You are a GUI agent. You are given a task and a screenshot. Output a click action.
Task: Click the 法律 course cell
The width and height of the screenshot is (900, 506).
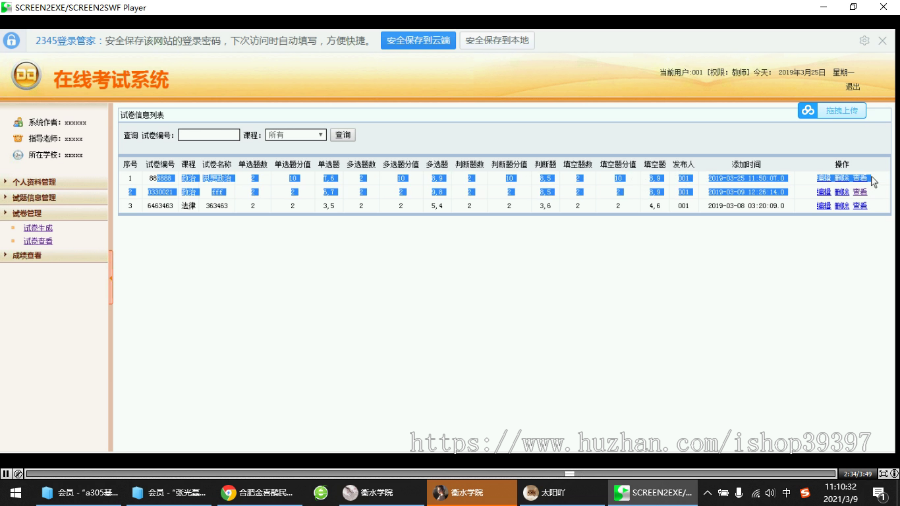pyautogui.click(x=188, y=205)
